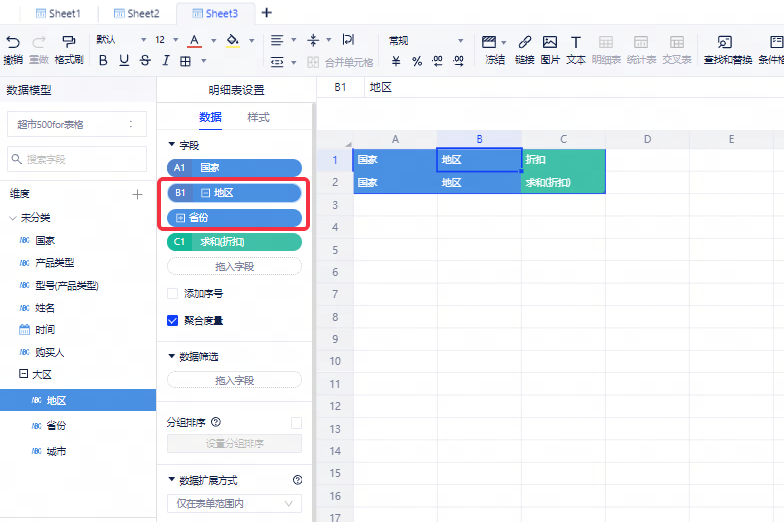Screen dimensions: 784x522
Task: Open find and replace (查找和替换)
Action: (x=726, y=42)
